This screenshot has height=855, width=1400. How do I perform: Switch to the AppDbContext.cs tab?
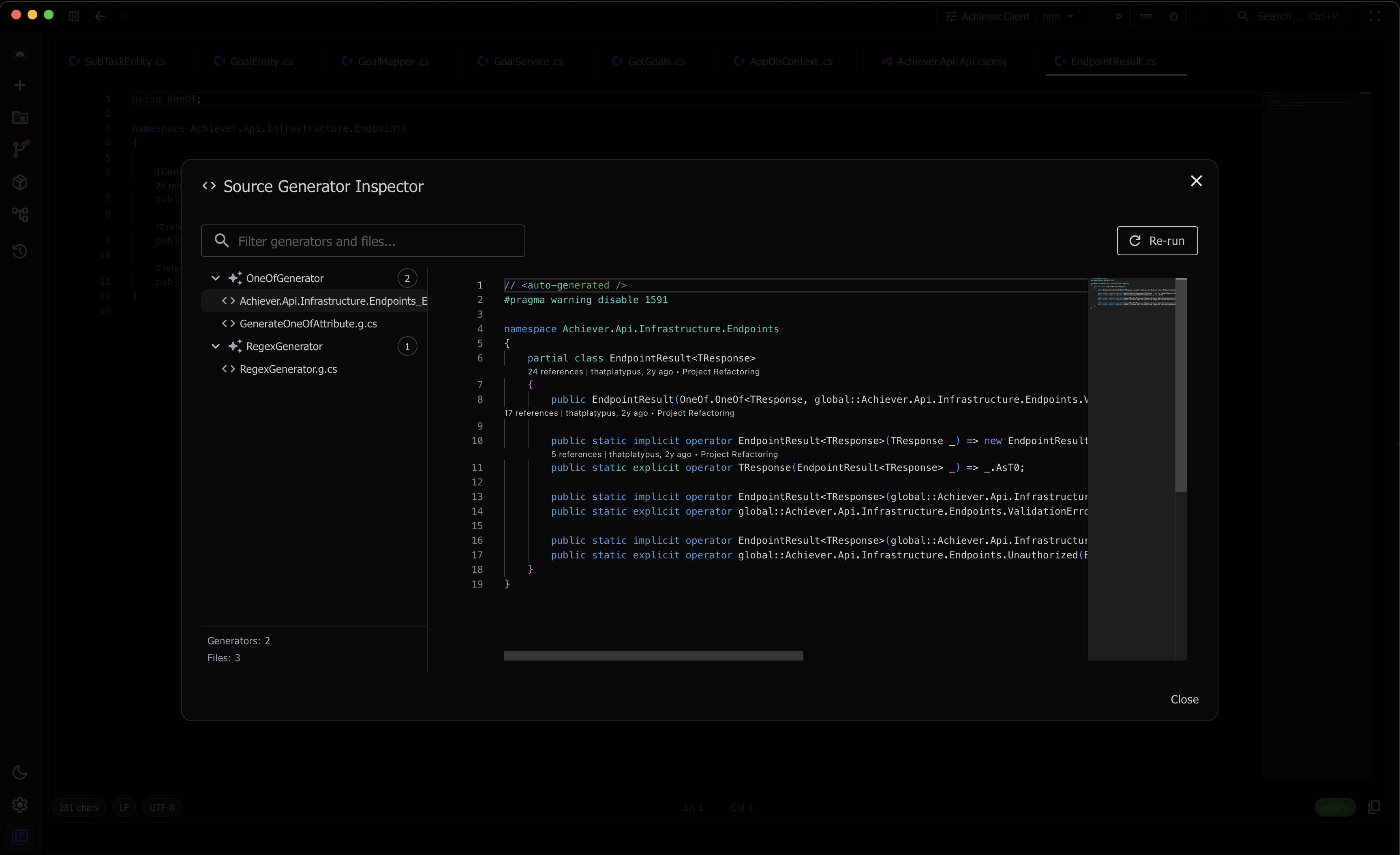pos(783,61)
